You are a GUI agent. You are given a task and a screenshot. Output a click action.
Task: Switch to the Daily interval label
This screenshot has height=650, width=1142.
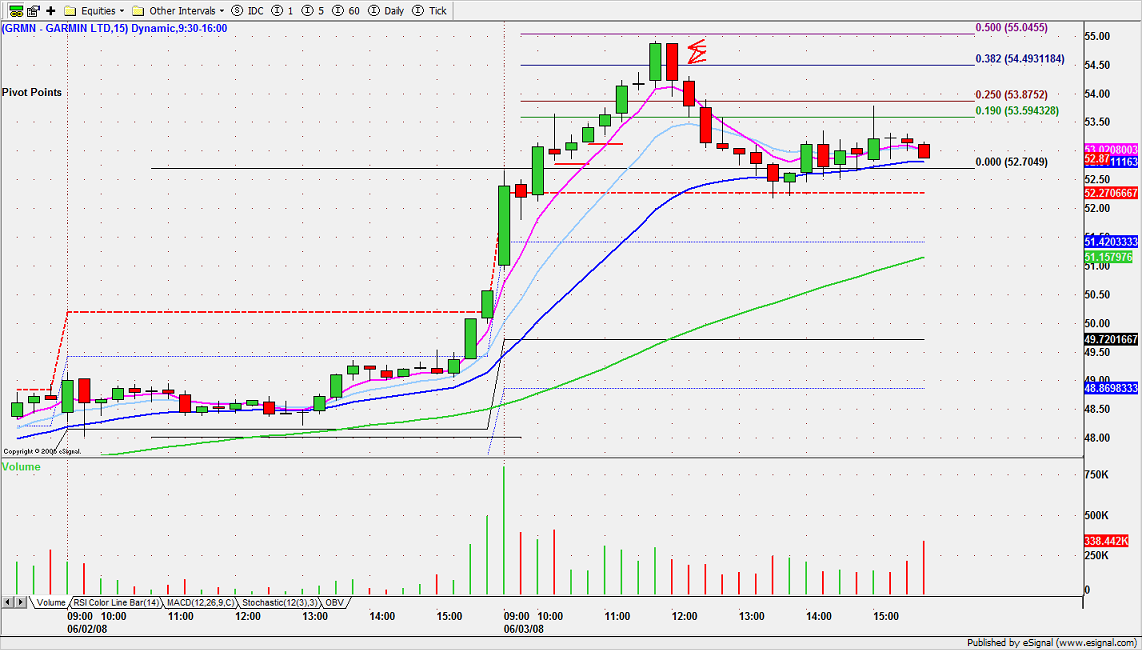click(x=394, y=11)
